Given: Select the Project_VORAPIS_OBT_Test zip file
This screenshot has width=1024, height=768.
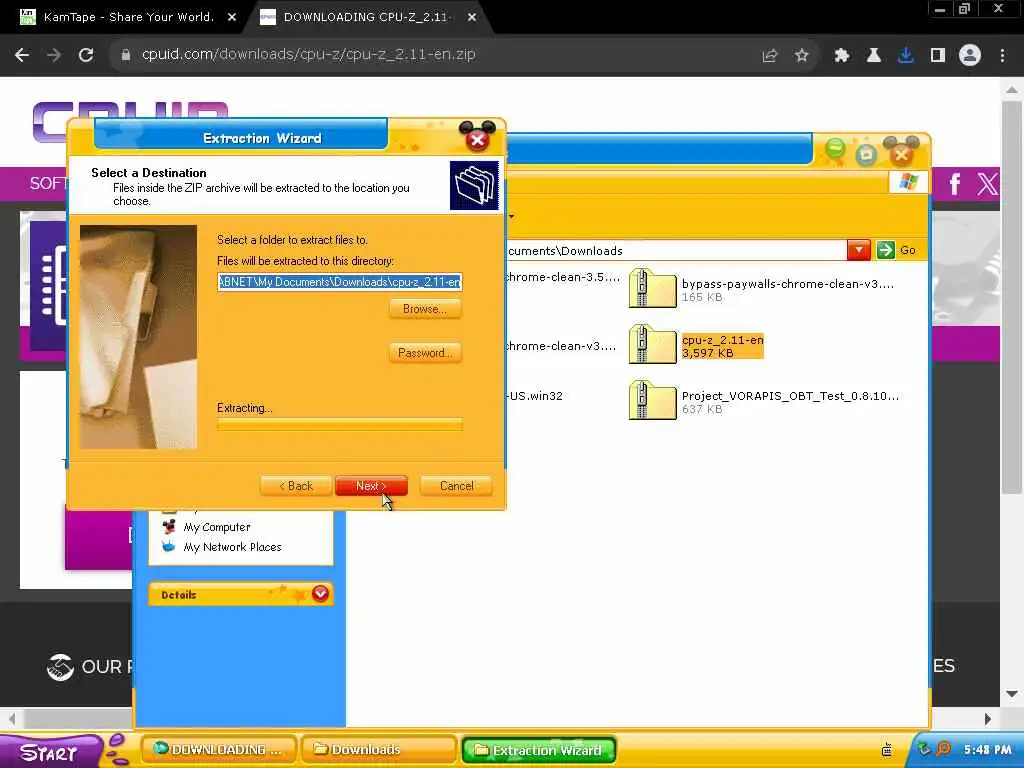Looking at the screenshot, I should point(763,401).
